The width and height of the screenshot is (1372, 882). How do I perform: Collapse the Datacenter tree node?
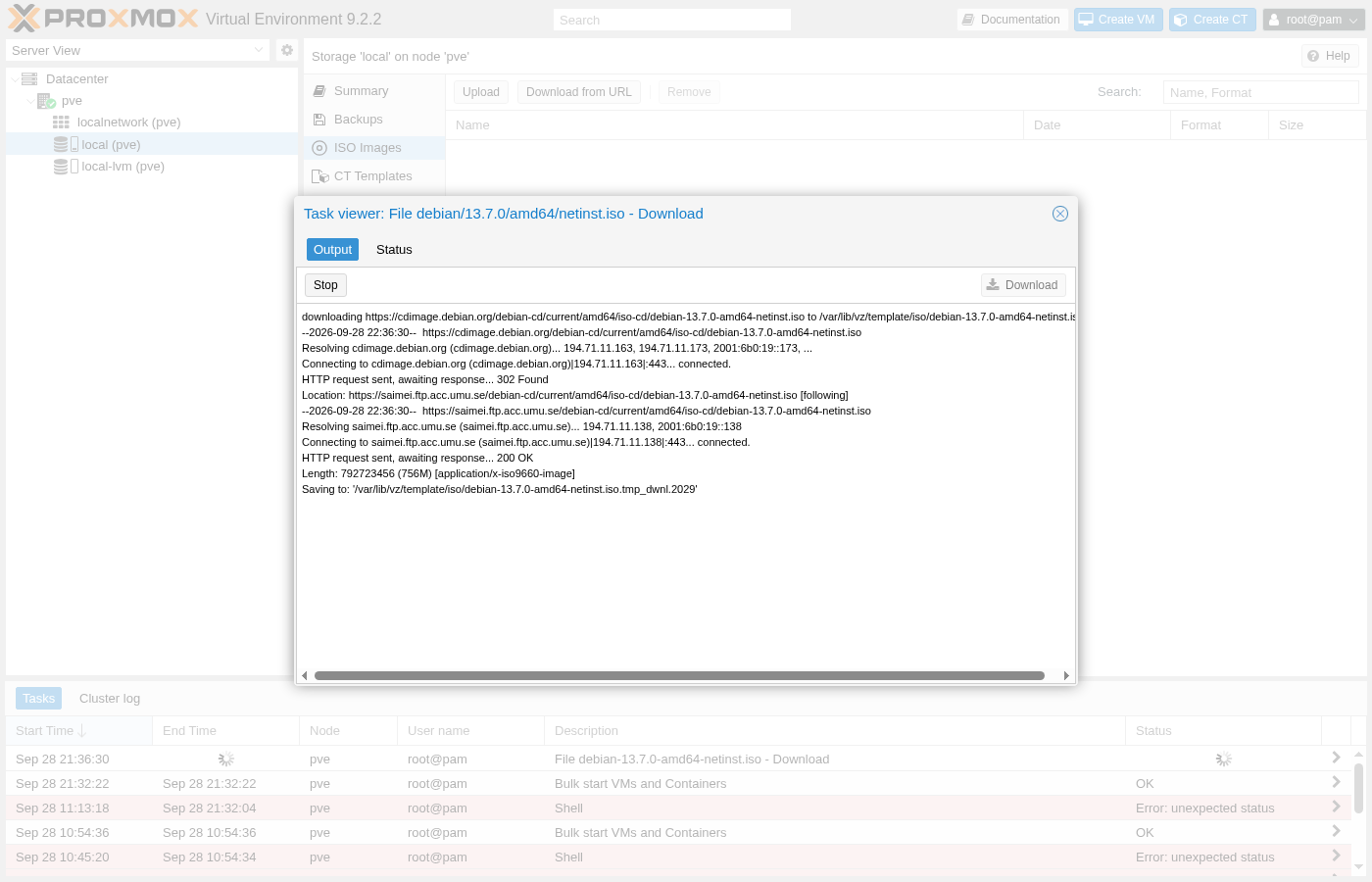click(x=14, y=79)
